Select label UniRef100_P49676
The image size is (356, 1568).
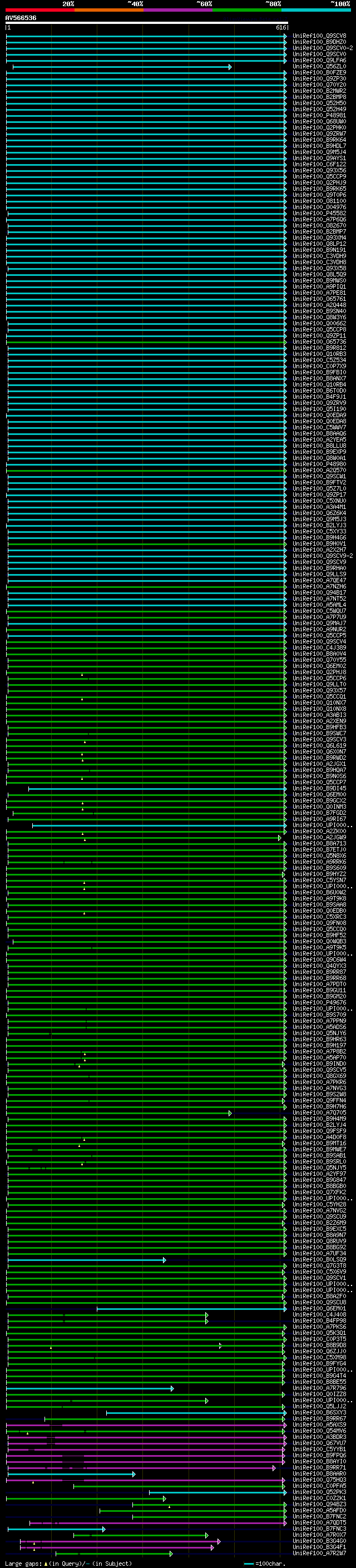point(319,1002)
